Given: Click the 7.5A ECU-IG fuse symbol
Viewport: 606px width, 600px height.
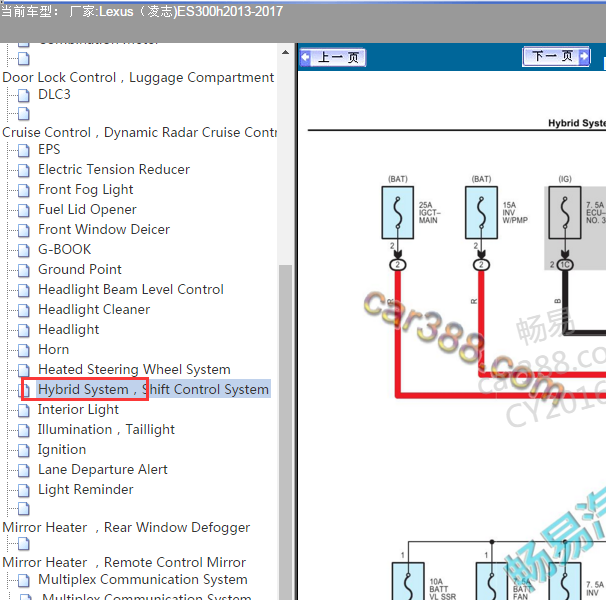Looking at the screenshot, I should [565, 213].
